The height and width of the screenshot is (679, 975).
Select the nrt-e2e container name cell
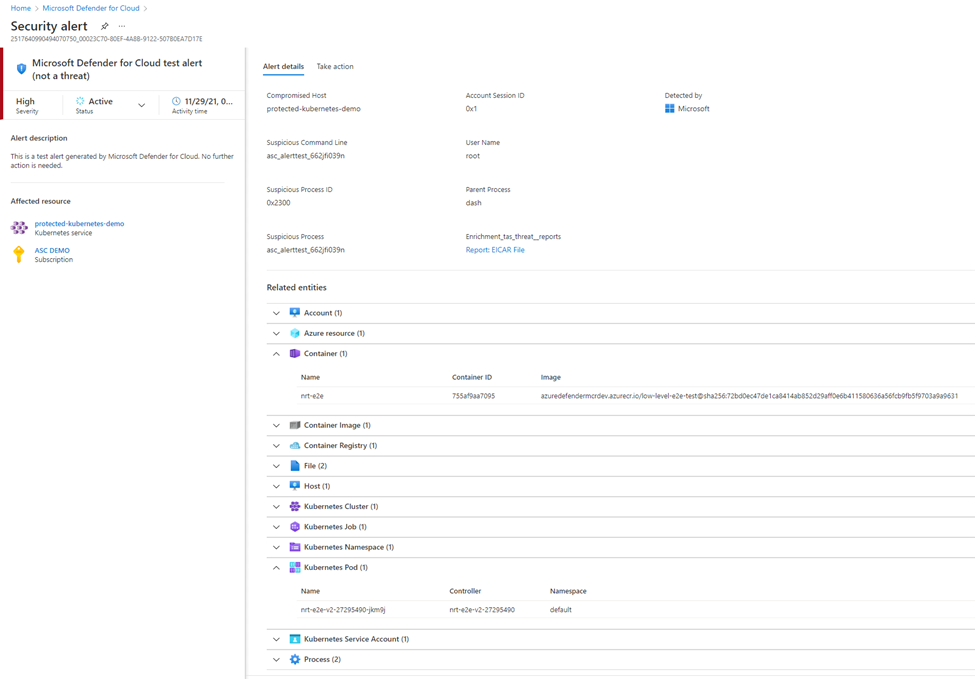(312, 395)
